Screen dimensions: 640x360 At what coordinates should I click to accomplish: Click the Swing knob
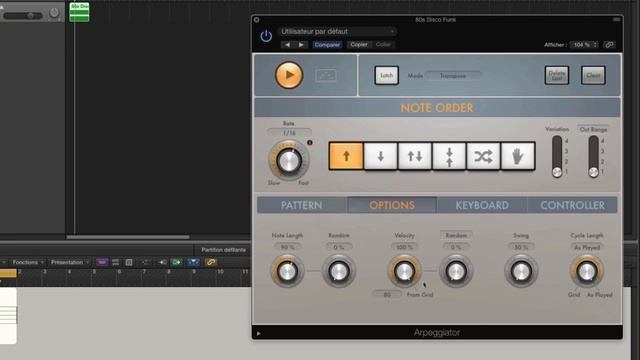coord(521,271)
